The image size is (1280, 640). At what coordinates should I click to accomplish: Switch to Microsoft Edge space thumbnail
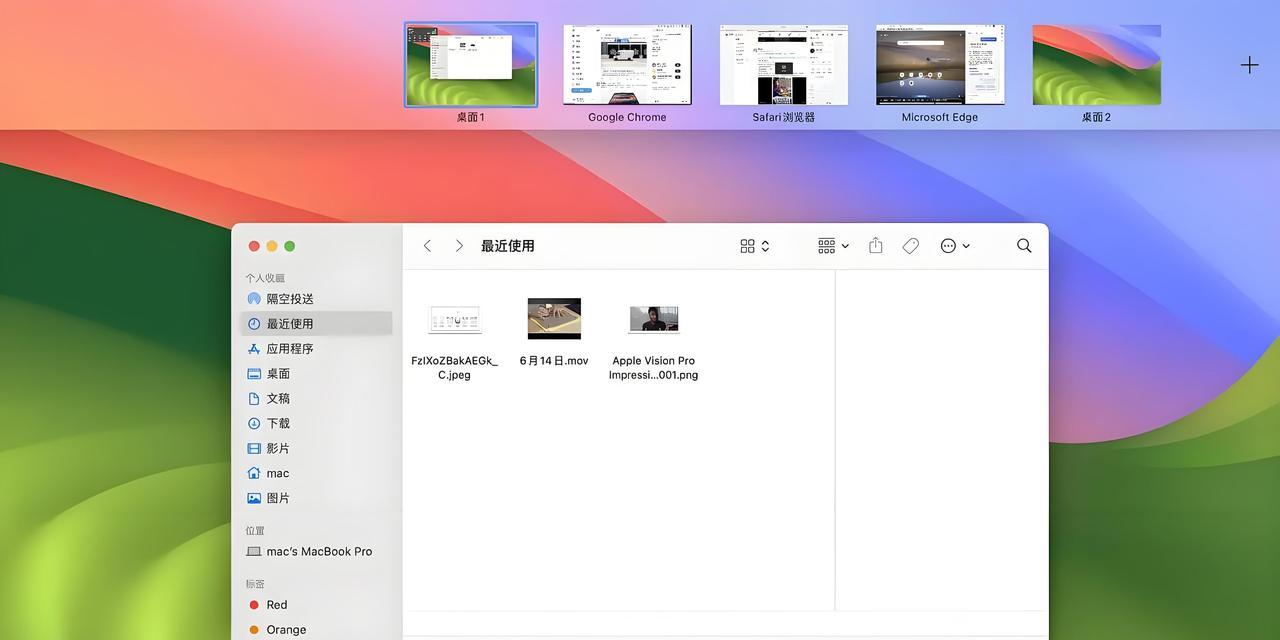pyautogui.click(x=940, y=65)
